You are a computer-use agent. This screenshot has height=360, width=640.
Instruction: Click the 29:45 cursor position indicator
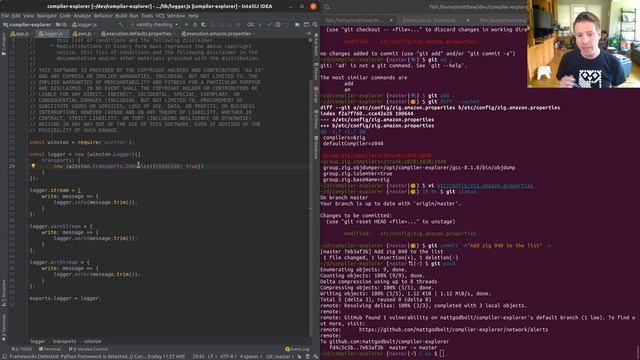click(x=198, y=356)
